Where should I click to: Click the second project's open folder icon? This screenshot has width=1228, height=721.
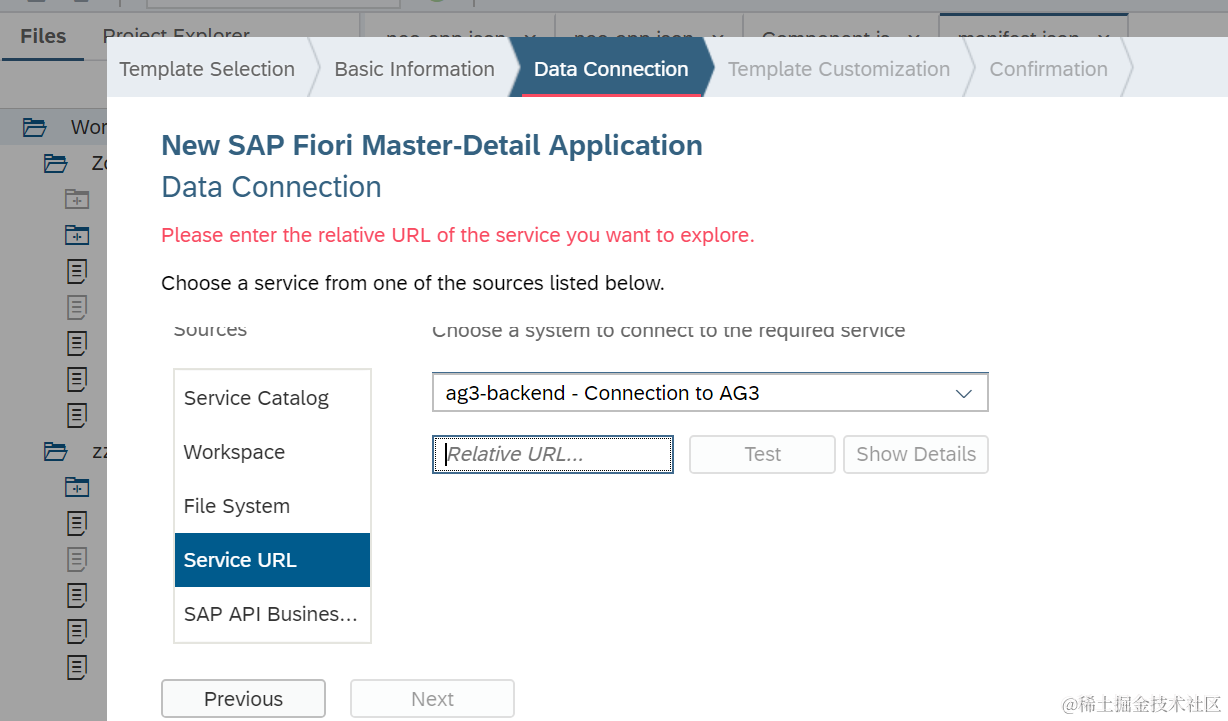[x=56, y=451]
